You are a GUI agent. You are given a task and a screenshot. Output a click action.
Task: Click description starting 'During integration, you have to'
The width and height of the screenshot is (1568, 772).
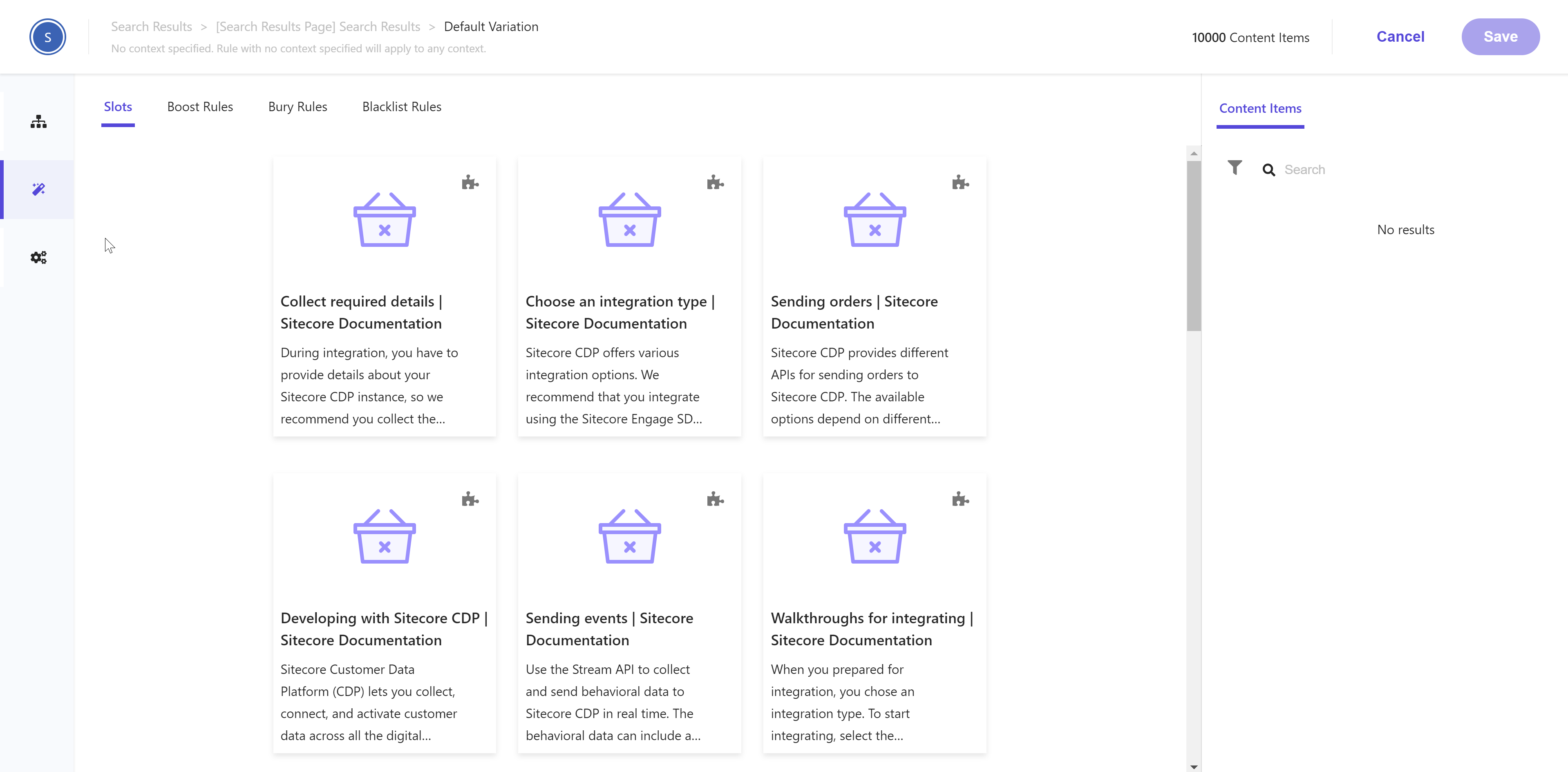point(369,386)
